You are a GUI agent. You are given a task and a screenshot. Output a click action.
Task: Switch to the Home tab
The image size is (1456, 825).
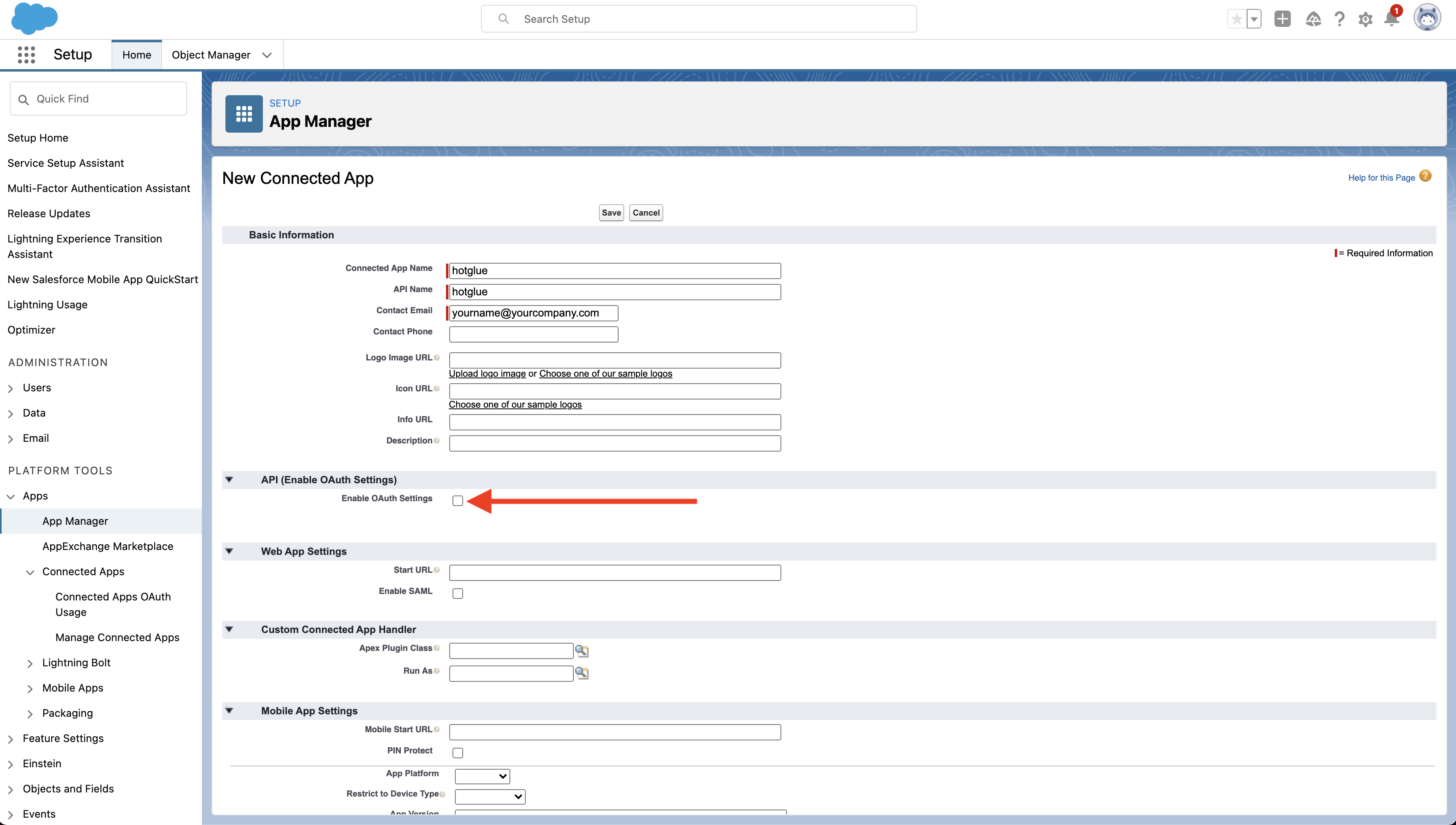(137, 55)
